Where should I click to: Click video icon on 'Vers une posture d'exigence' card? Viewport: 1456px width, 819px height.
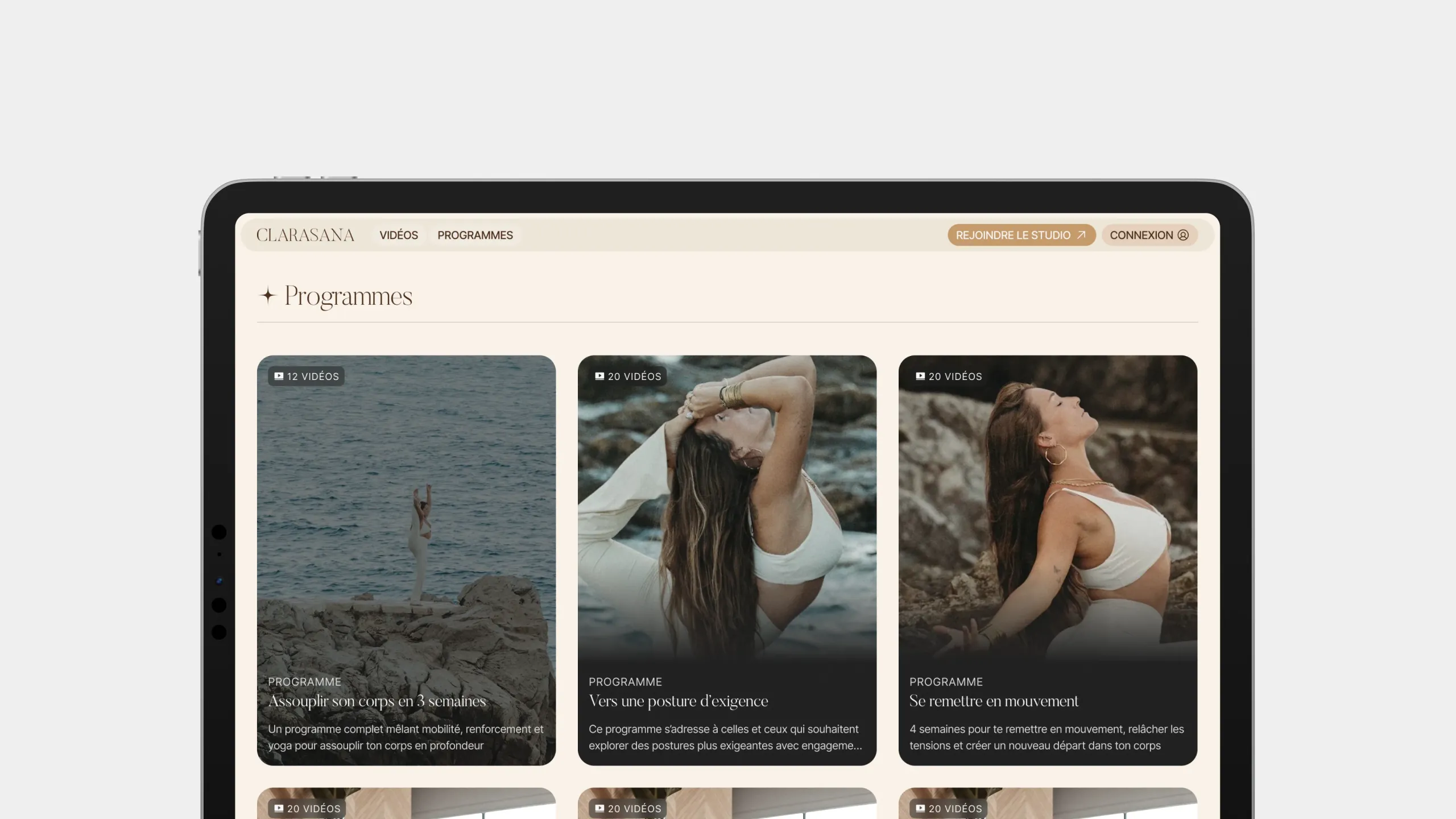point(599,376)
